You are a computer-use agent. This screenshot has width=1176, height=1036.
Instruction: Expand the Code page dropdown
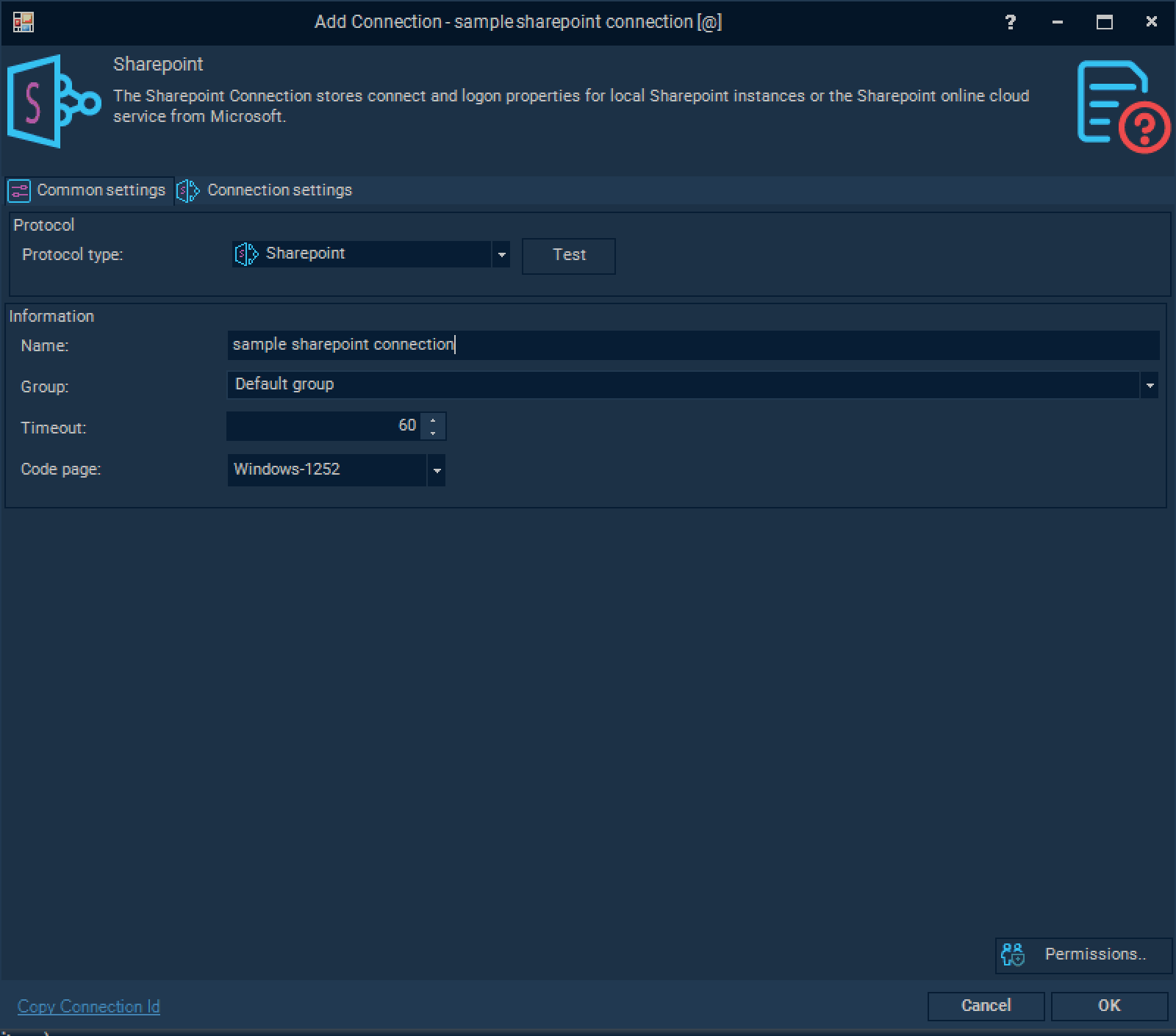(437, 470)
